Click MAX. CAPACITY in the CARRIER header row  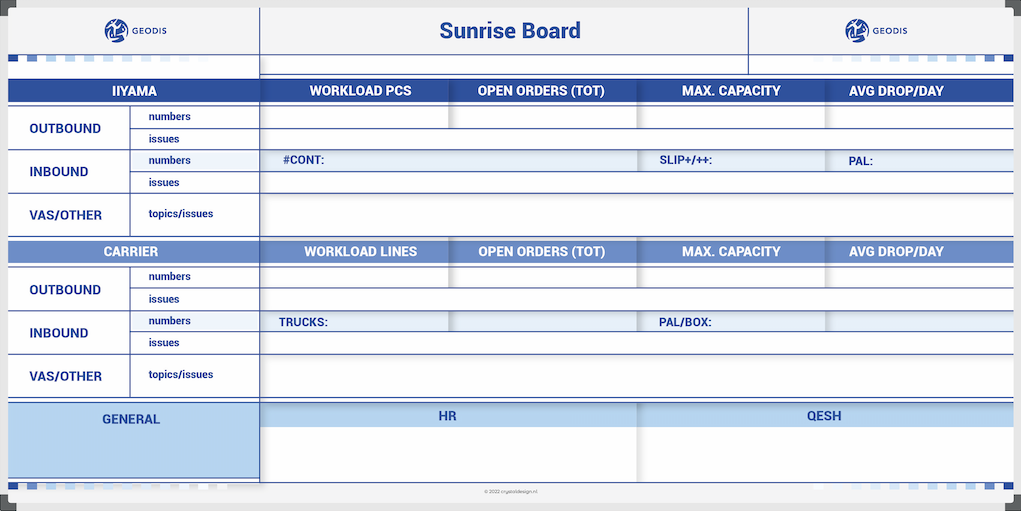(731, 251)
